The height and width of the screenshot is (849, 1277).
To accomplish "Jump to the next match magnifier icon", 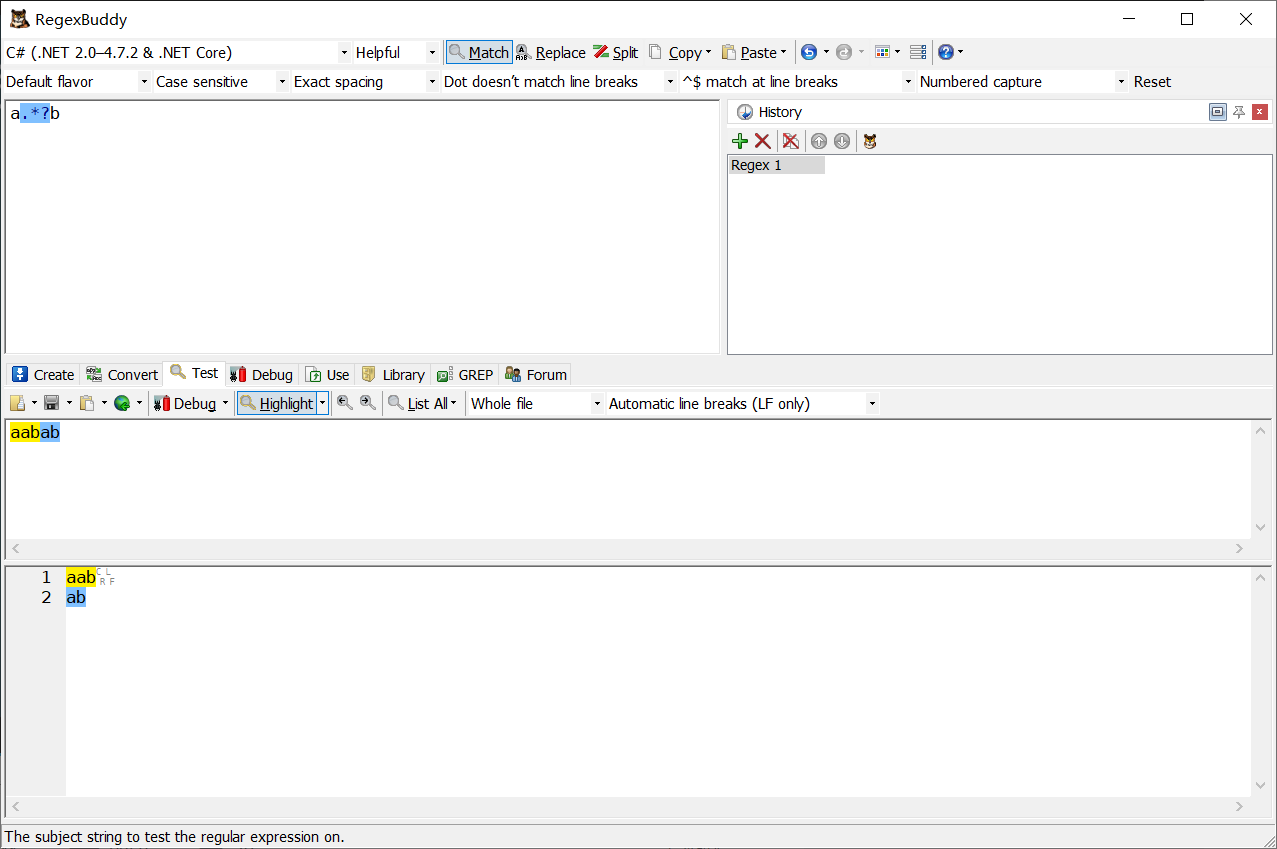I will (x=368, y=403).
